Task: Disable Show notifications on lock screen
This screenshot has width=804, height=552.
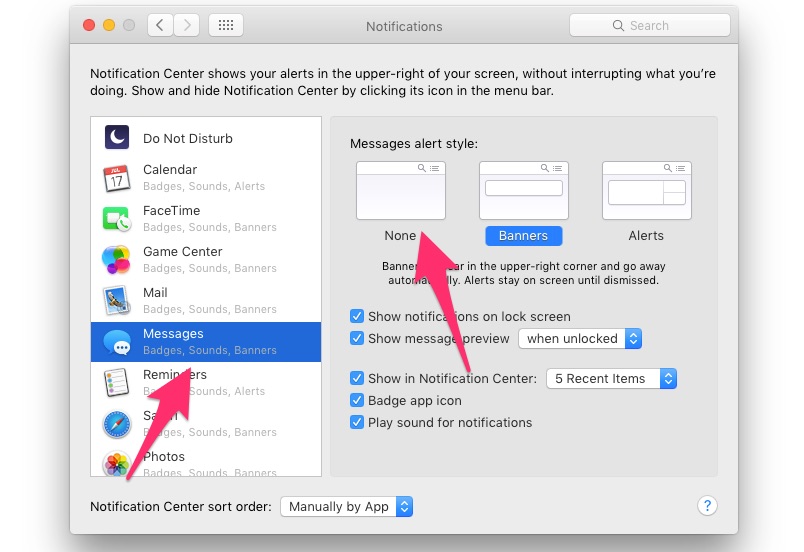Action: click(x=357, y=317)
